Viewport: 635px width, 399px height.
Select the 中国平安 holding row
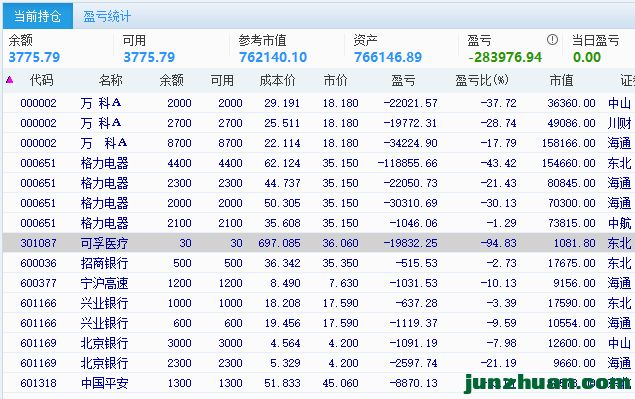click(319, 383)
